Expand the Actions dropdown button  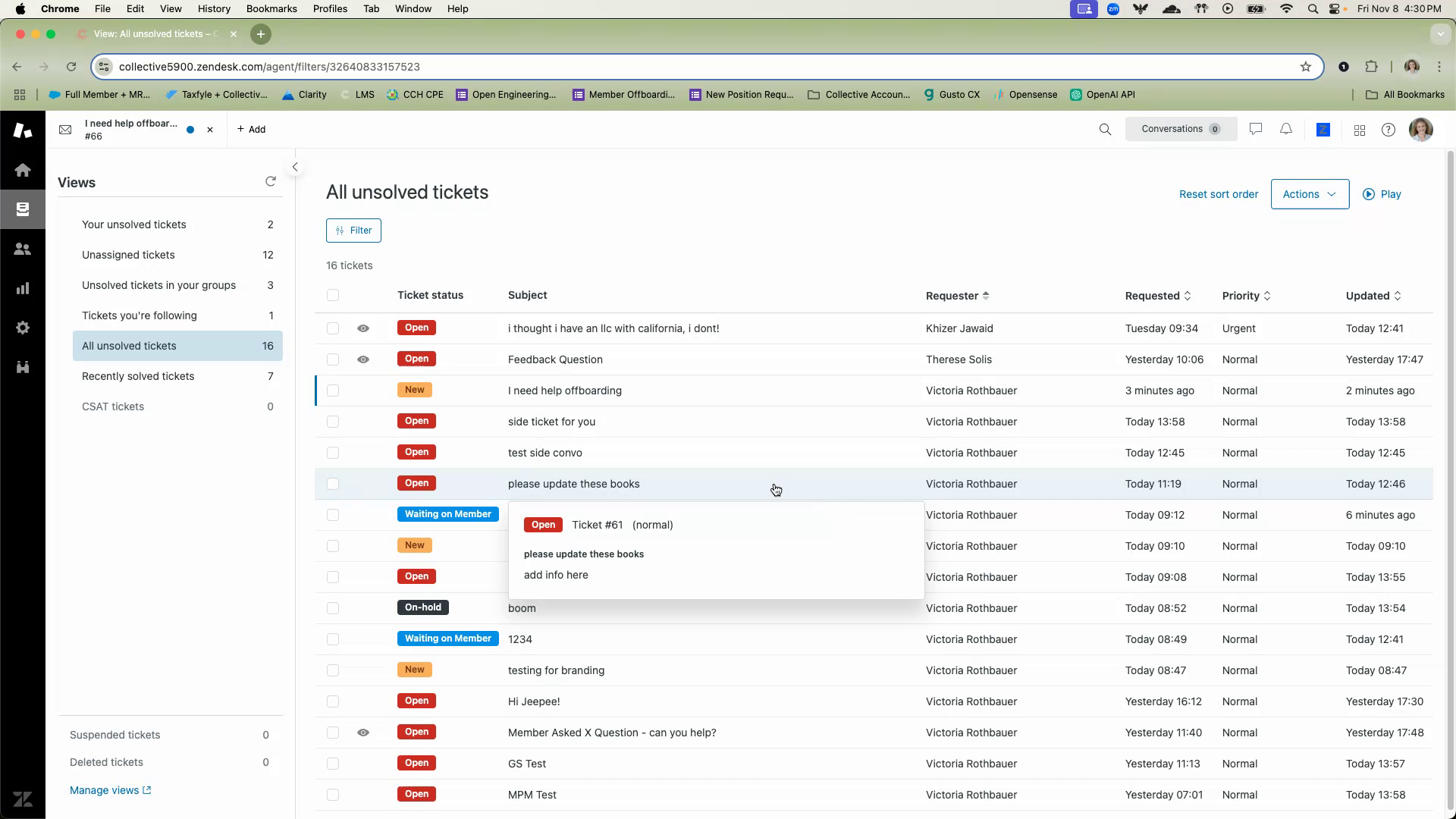pos(1310,194)
